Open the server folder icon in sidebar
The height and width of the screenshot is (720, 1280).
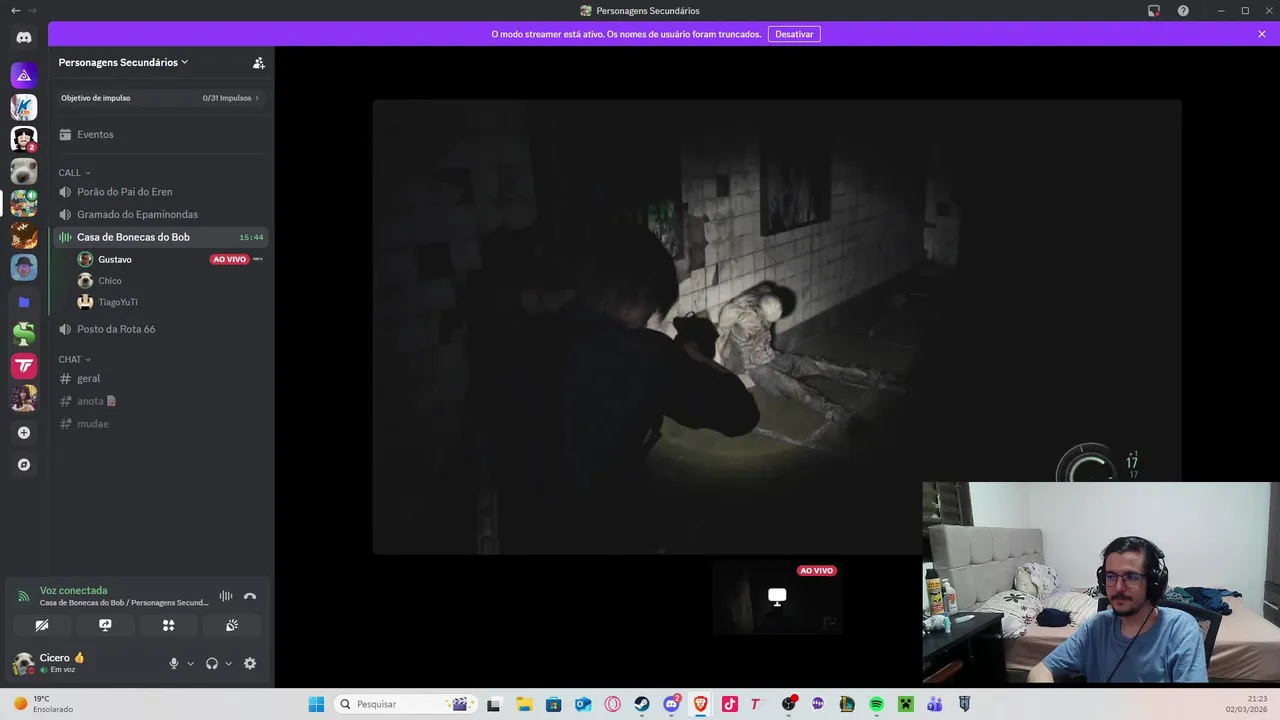click(24, 301)
